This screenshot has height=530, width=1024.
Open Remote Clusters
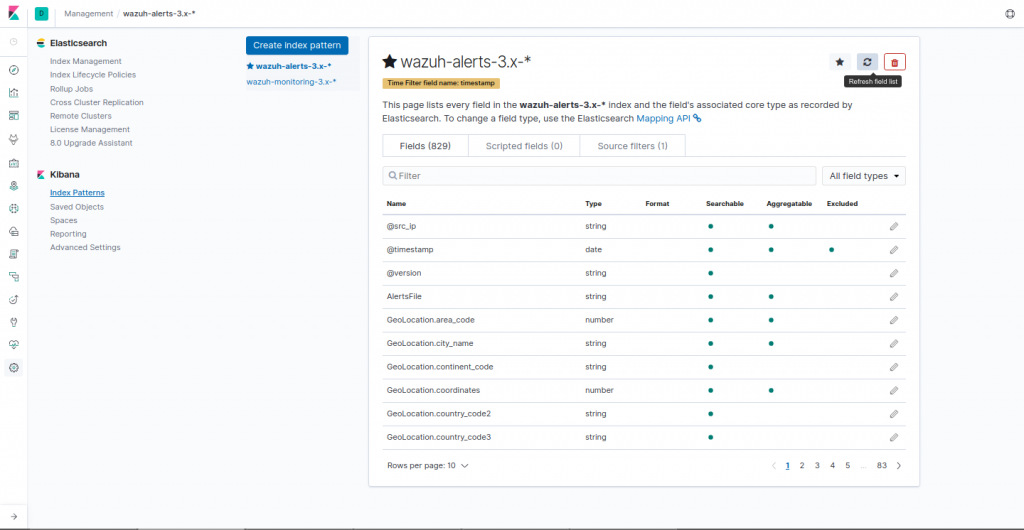click(x=81, y=116)
